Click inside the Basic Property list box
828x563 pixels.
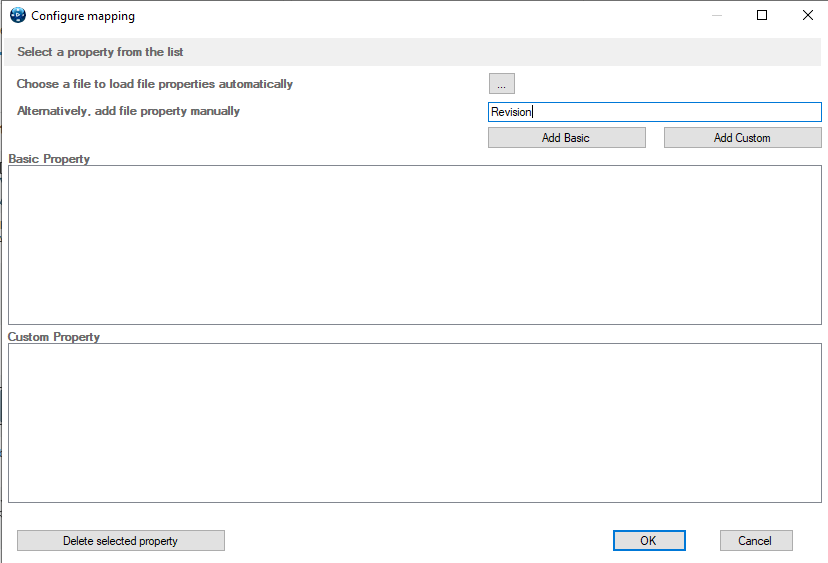415,245
